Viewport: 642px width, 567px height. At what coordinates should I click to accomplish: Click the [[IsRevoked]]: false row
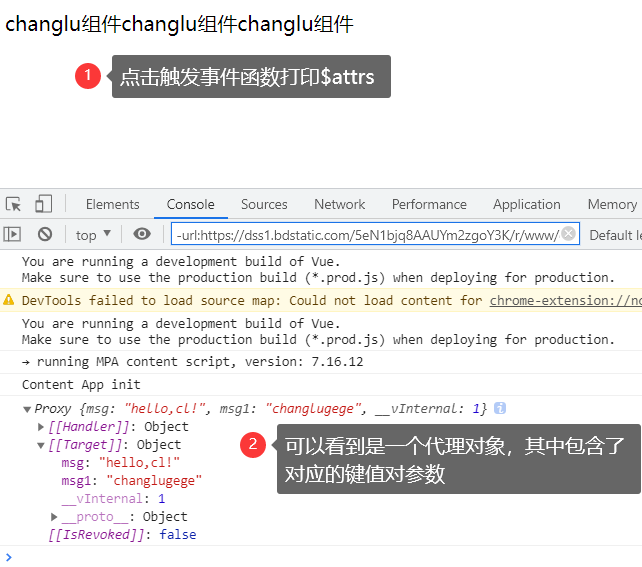(x=122, y=535)
